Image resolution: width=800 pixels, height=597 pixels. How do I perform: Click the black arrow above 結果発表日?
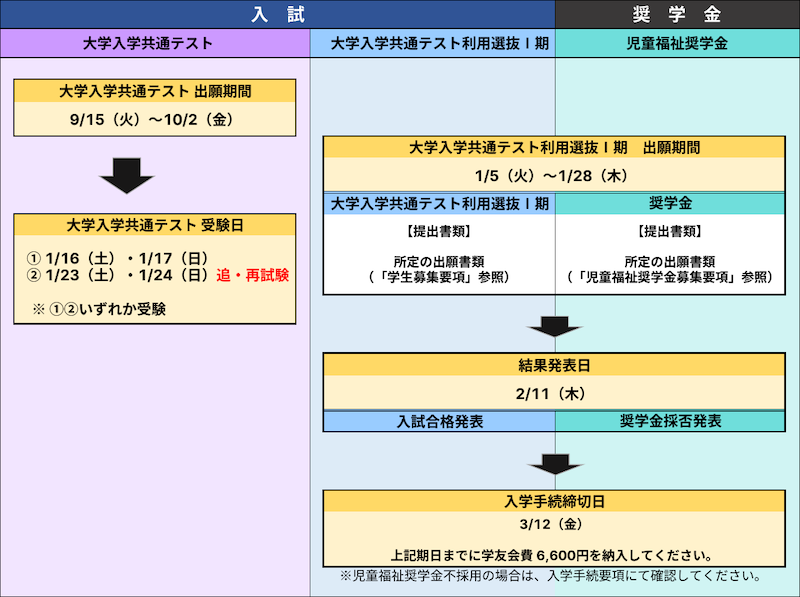click(x=555, y=327)
